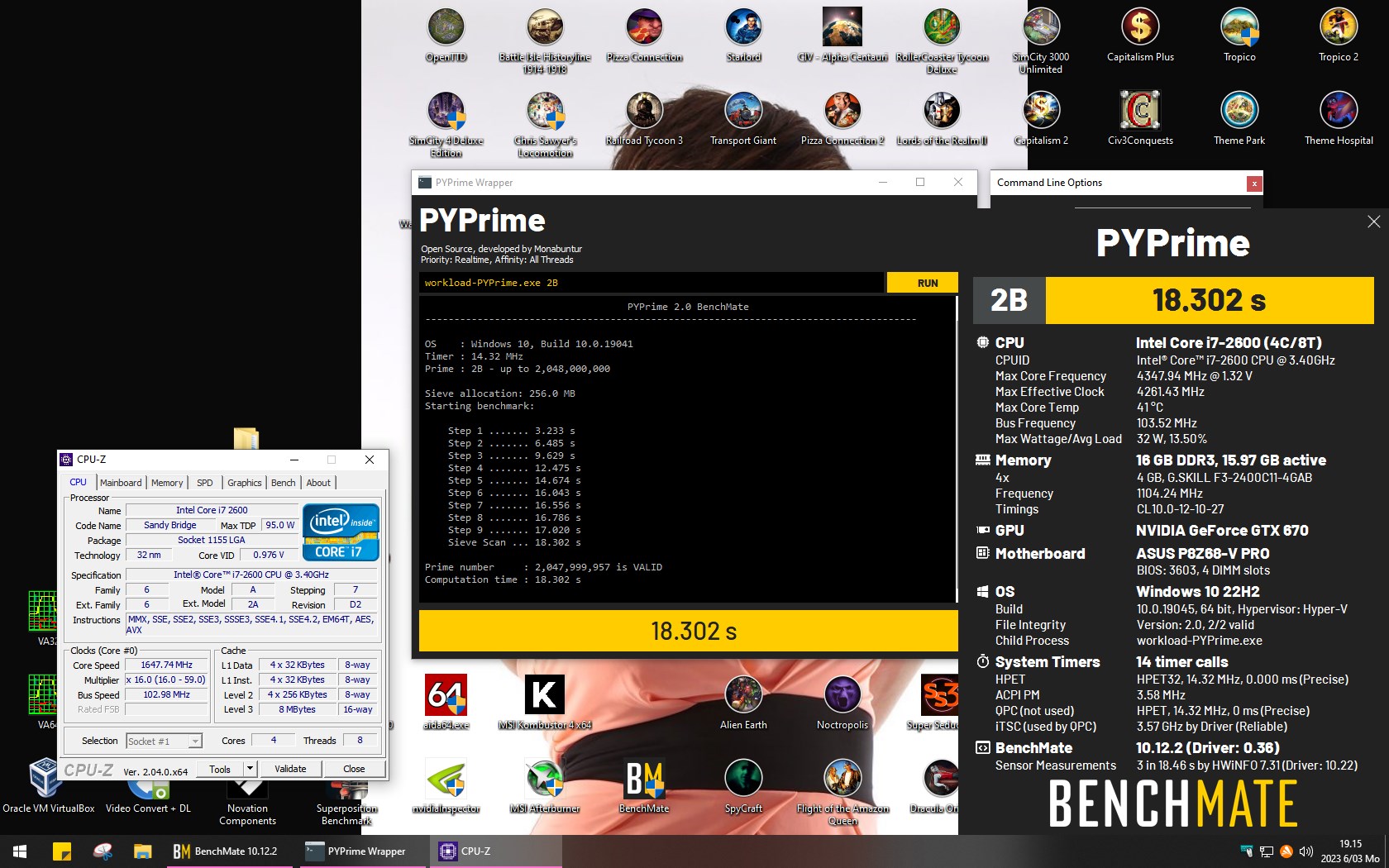Close the BenchMate result overlay

click(1373, 222)
